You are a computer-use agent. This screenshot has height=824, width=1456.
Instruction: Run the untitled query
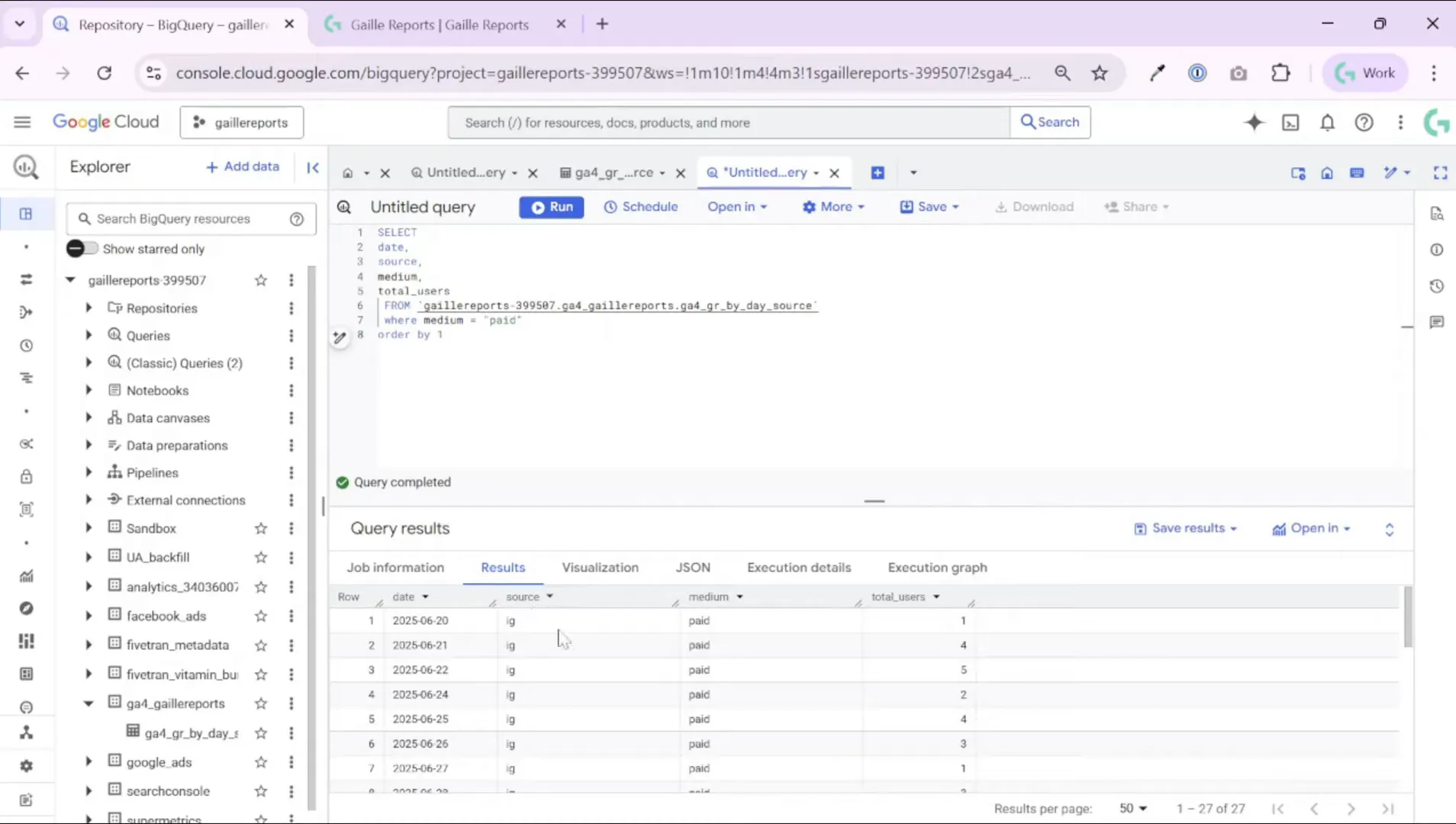pos(552,207)
